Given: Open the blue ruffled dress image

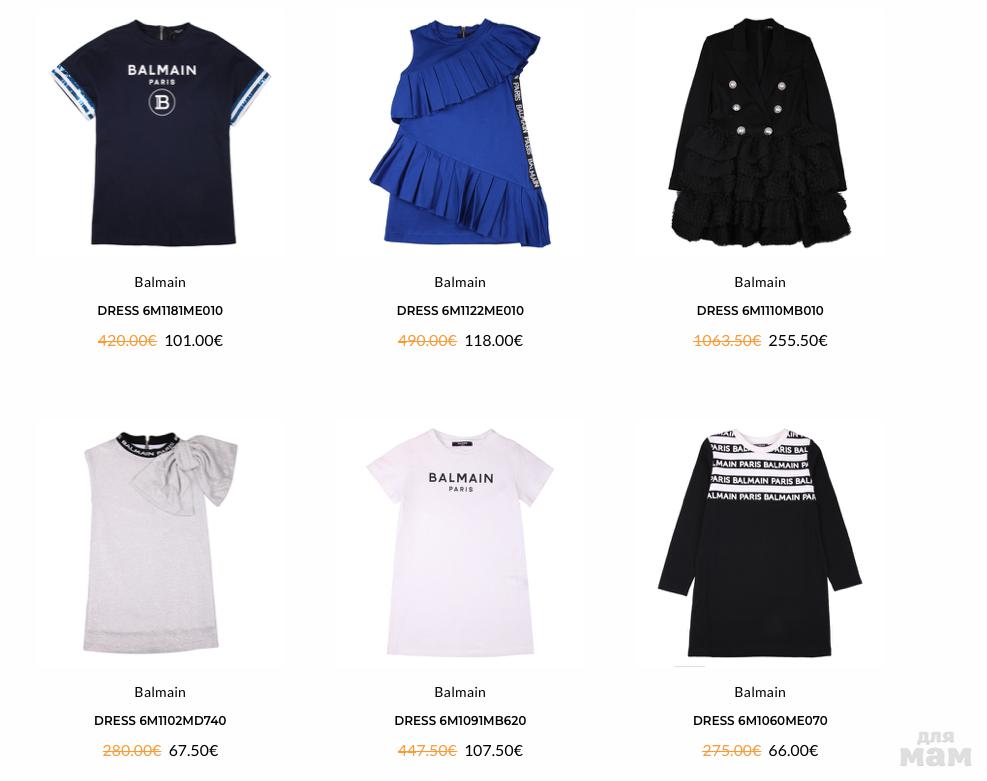Looking at the screenshot, I should (460, 133).
